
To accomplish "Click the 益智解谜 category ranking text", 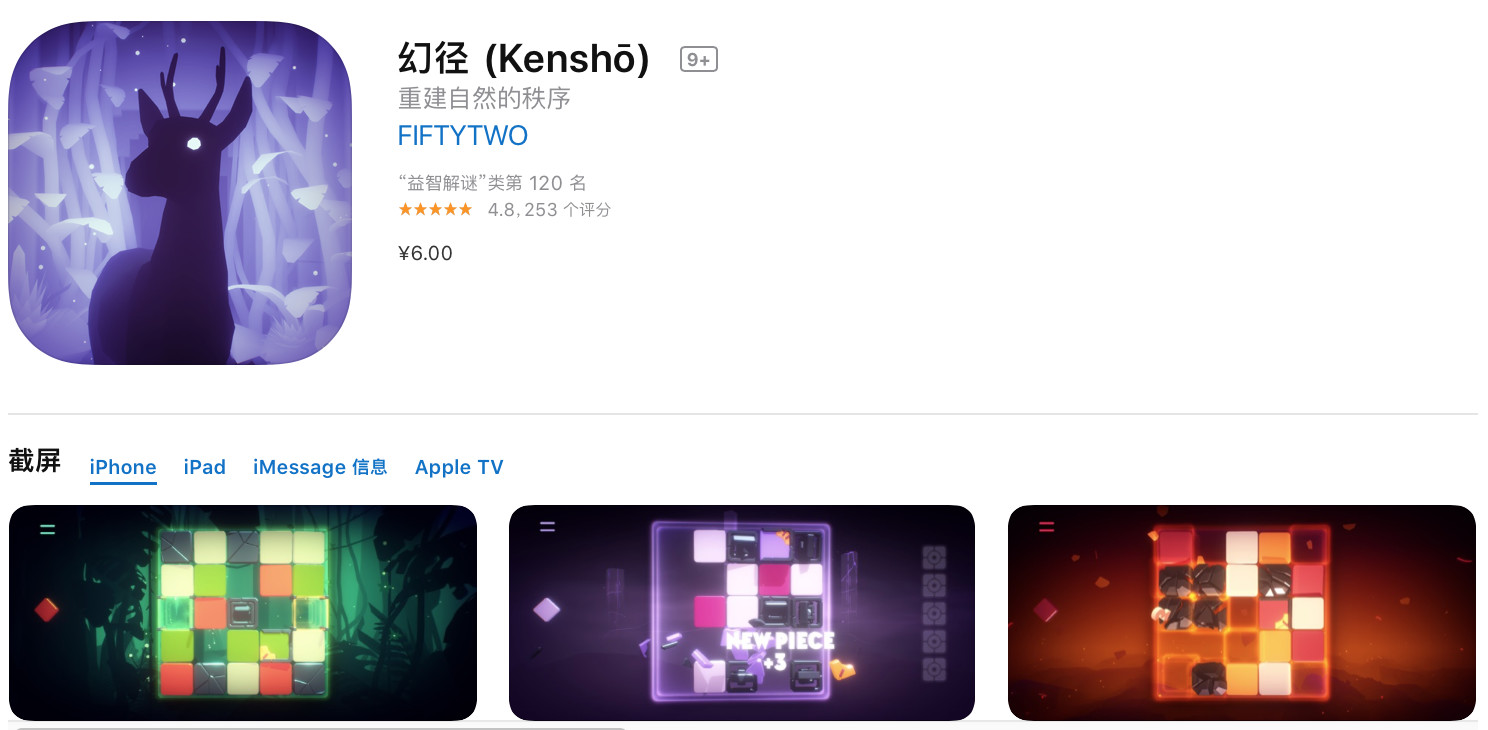I will (492, 183).
